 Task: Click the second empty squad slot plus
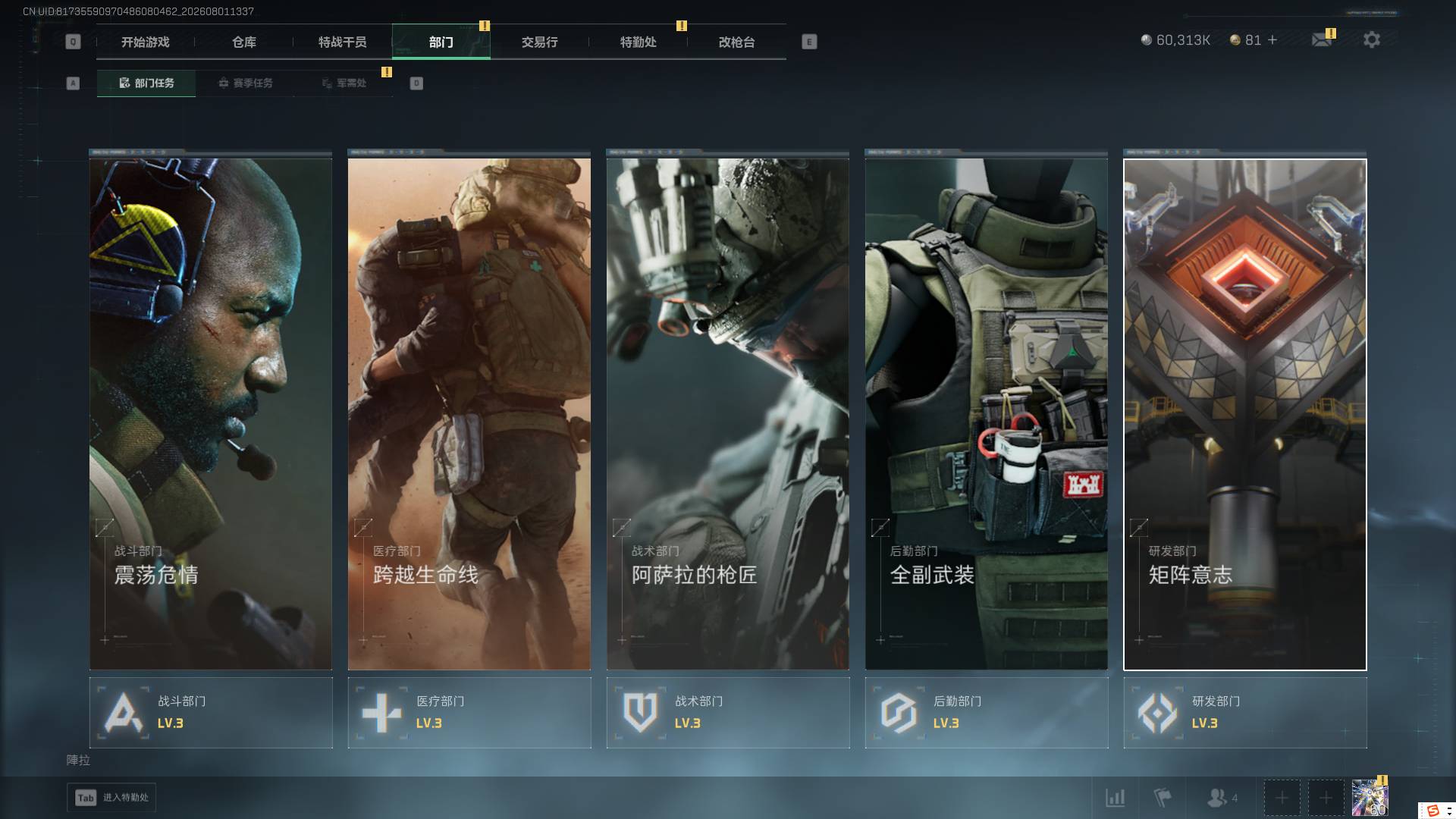point(1326,798)
